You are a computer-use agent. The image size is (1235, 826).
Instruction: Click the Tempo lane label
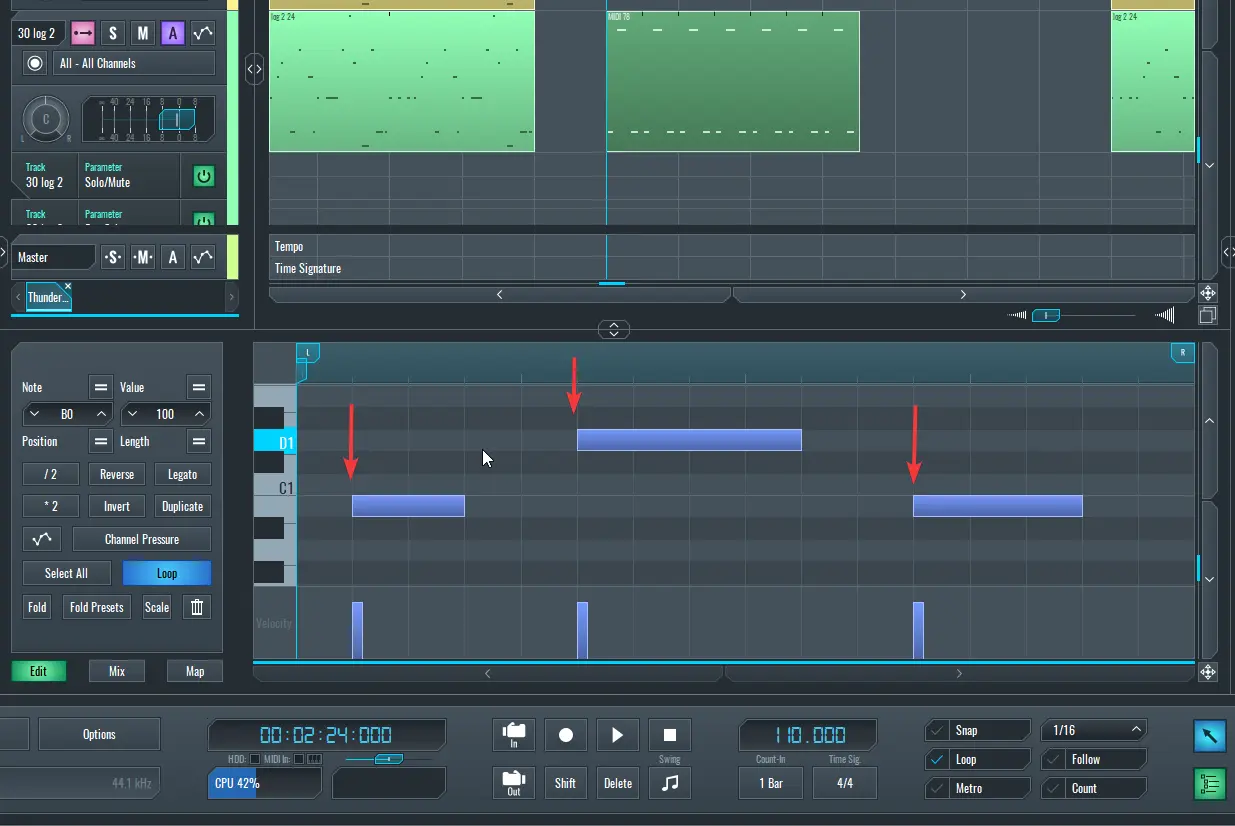[x=289, y=246]
